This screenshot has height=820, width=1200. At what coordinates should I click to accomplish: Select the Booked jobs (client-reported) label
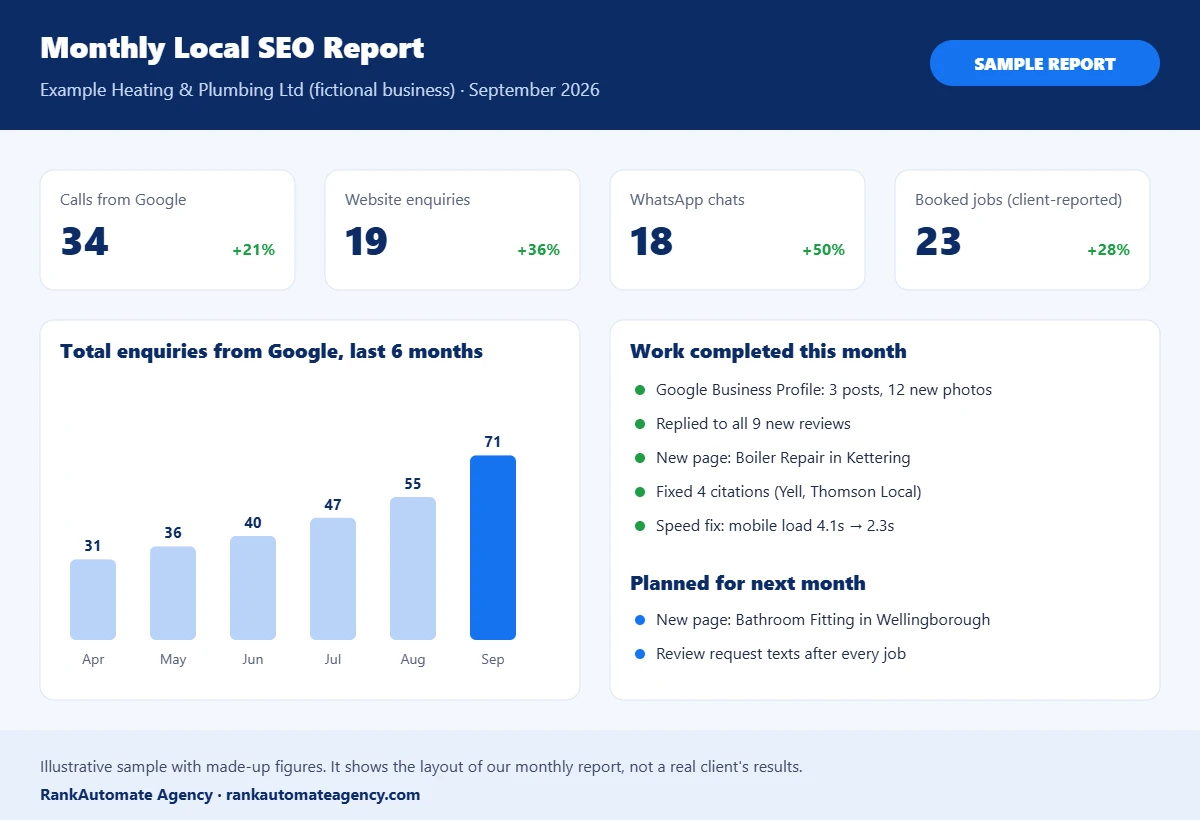(1018, 200)
